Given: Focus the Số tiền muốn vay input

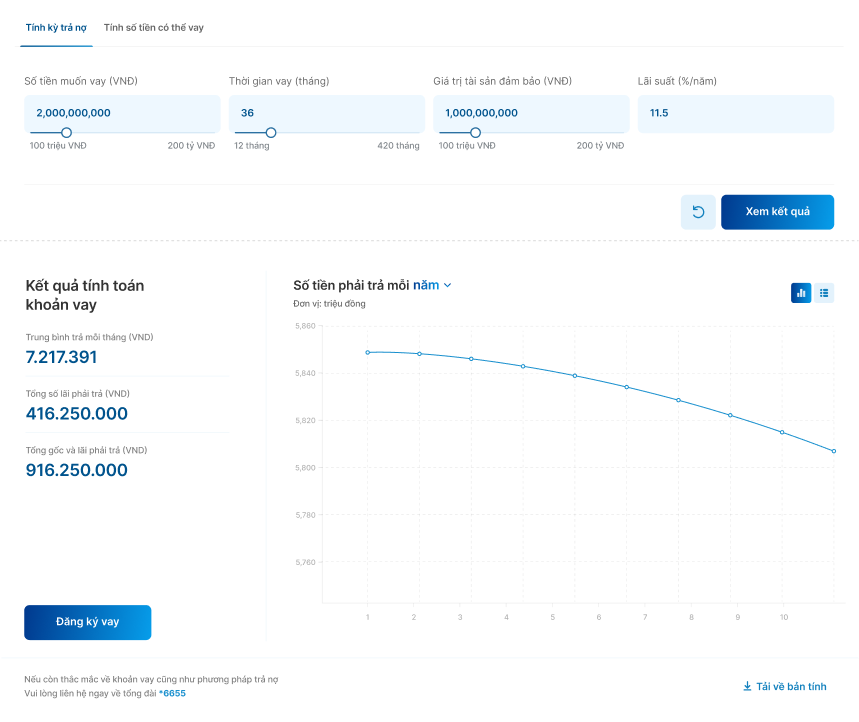Looking at the screenshot, I should [x=122, y=113].
